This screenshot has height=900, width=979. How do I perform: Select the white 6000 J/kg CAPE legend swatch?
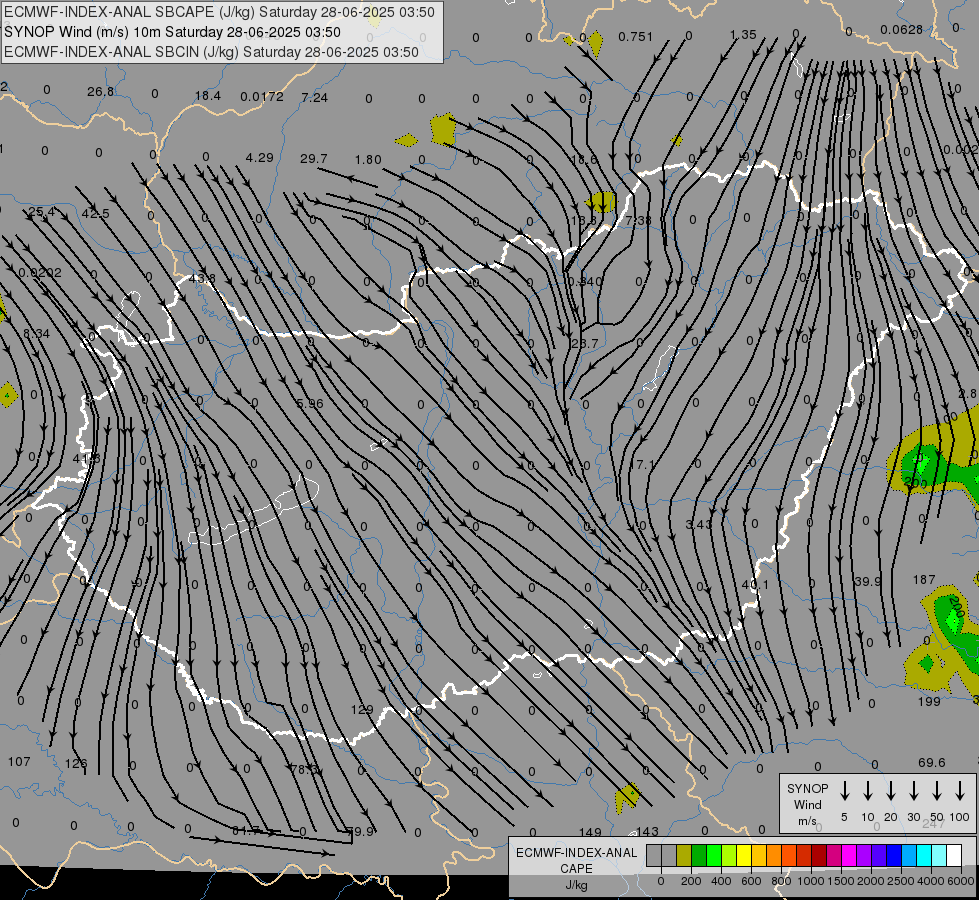coord(954,856)
